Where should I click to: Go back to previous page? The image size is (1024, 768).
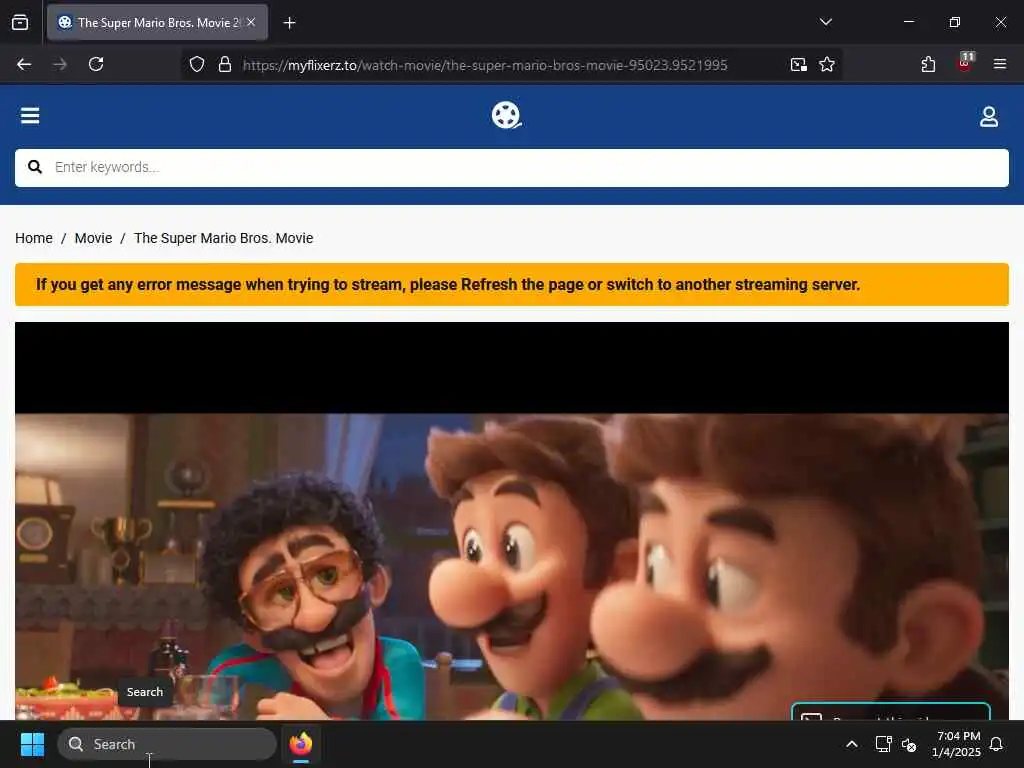[x=24, y=64]
